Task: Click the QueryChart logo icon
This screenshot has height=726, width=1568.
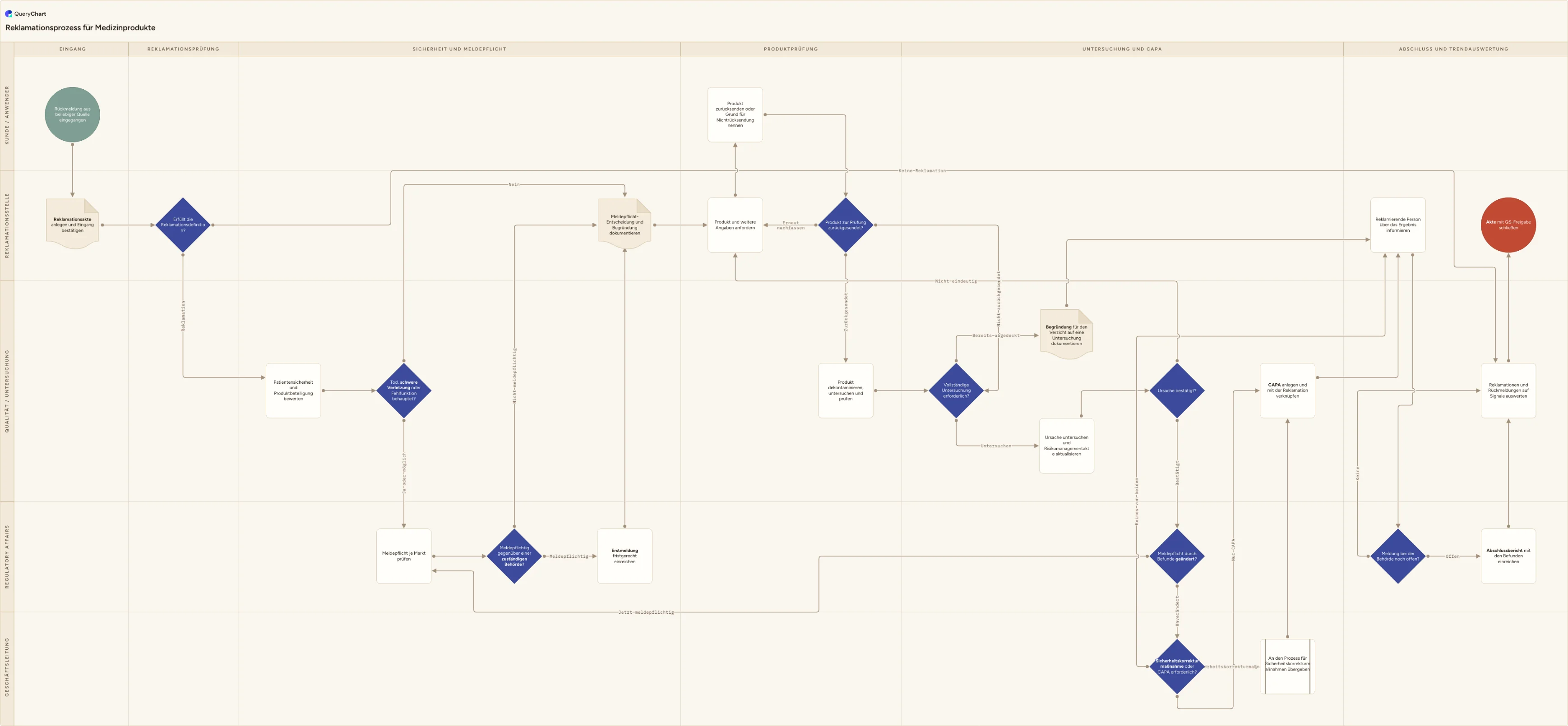Action: [9, 14]
